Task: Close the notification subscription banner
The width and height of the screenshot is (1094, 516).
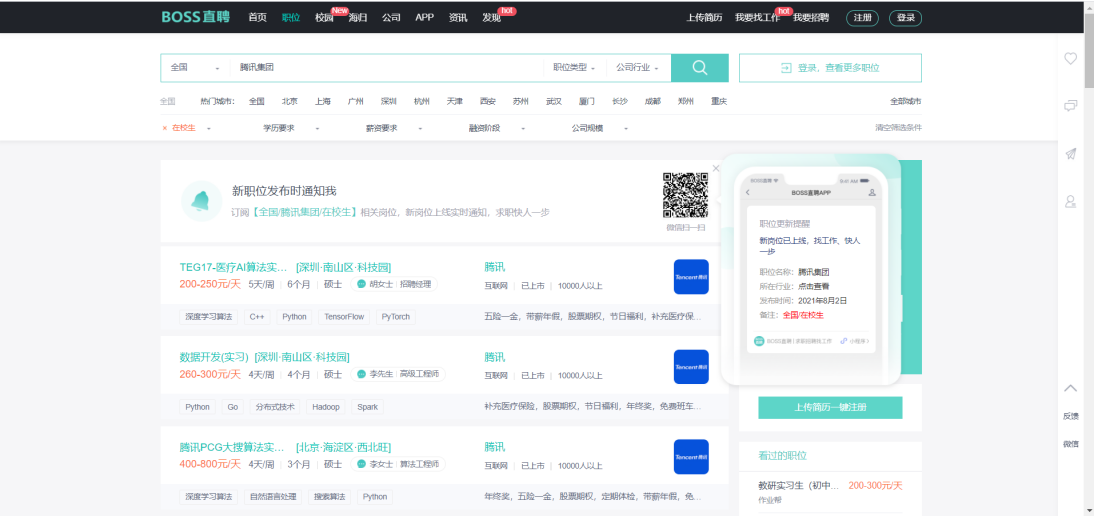Action: [716, 168]
